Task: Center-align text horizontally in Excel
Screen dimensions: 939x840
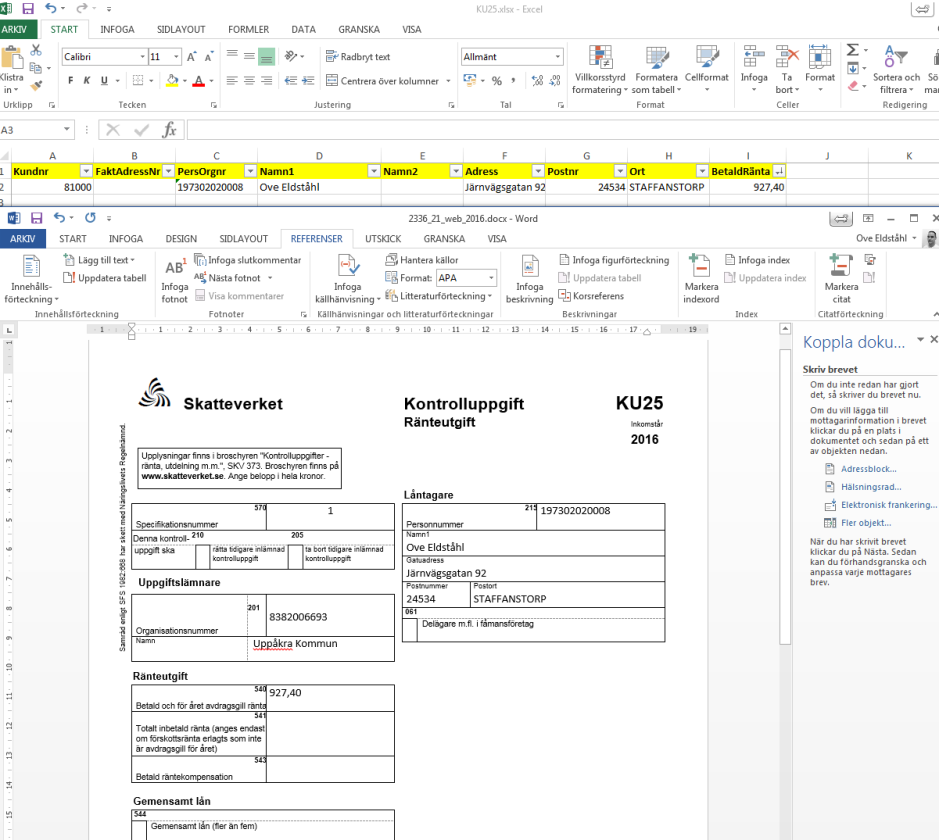Action: tap(249, 80)
